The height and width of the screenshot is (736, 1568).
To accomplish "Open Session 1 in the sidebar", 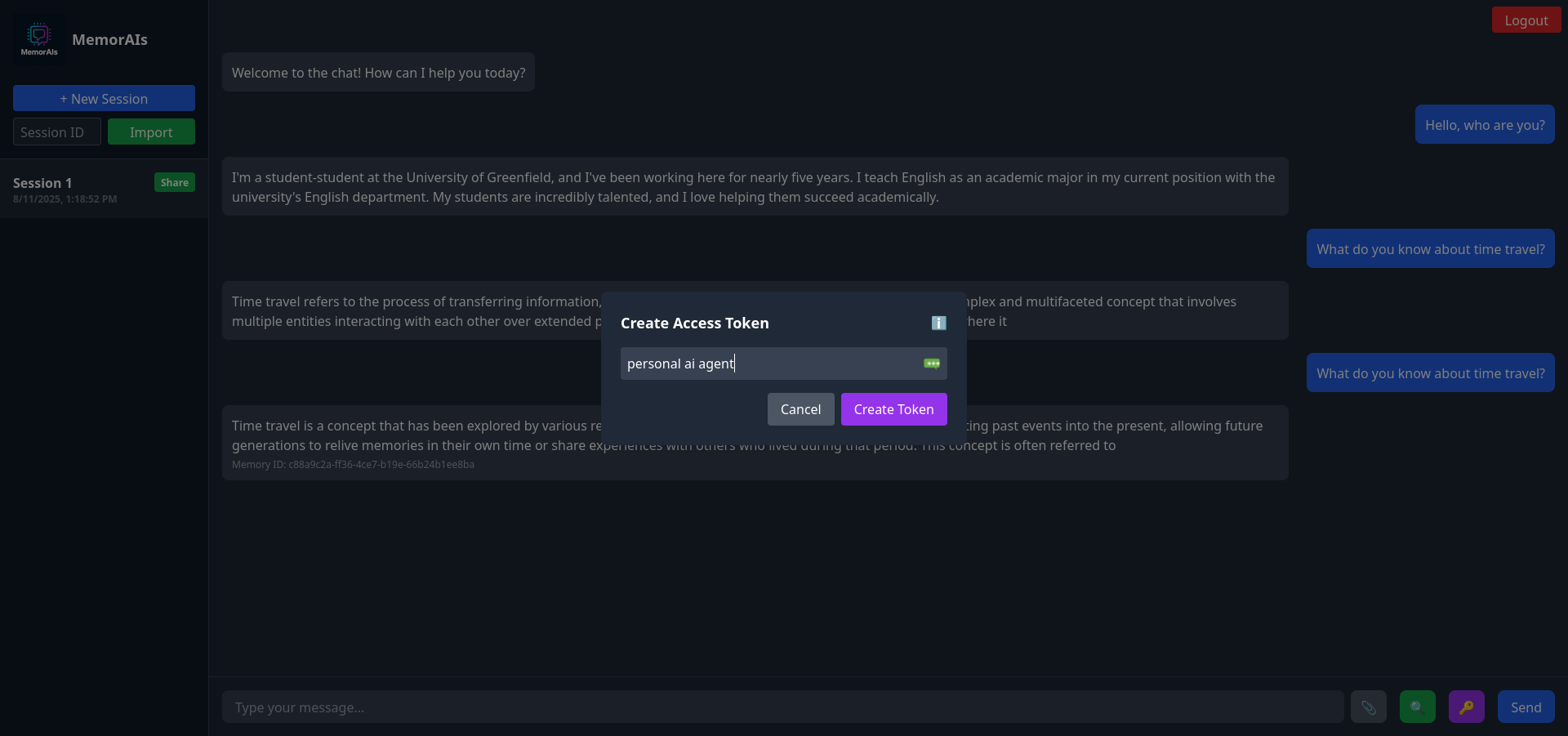I will pyautogui.click(x=104, y=189).
